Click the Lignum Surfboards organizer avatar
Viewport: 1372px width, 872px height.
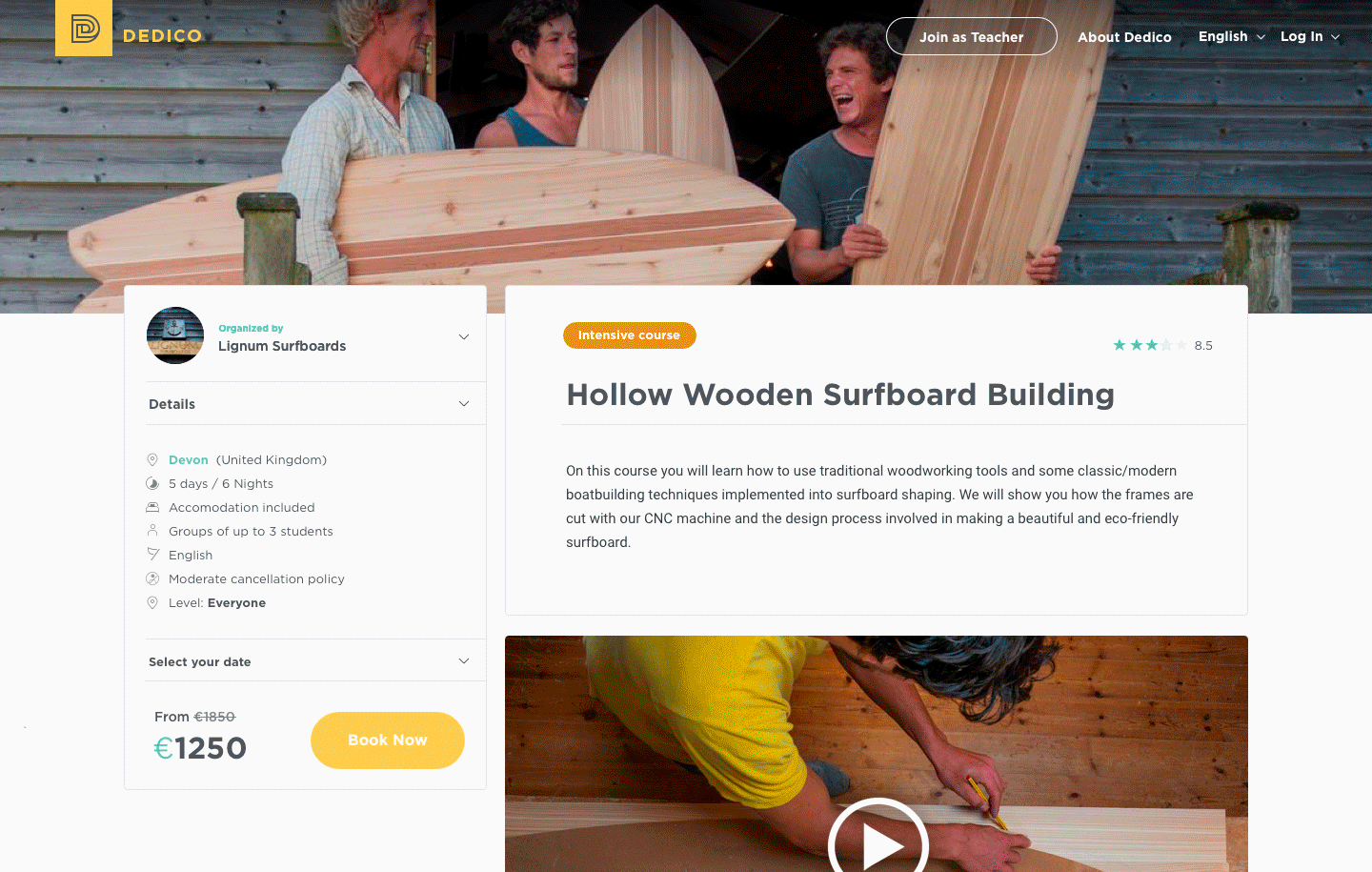175,335
